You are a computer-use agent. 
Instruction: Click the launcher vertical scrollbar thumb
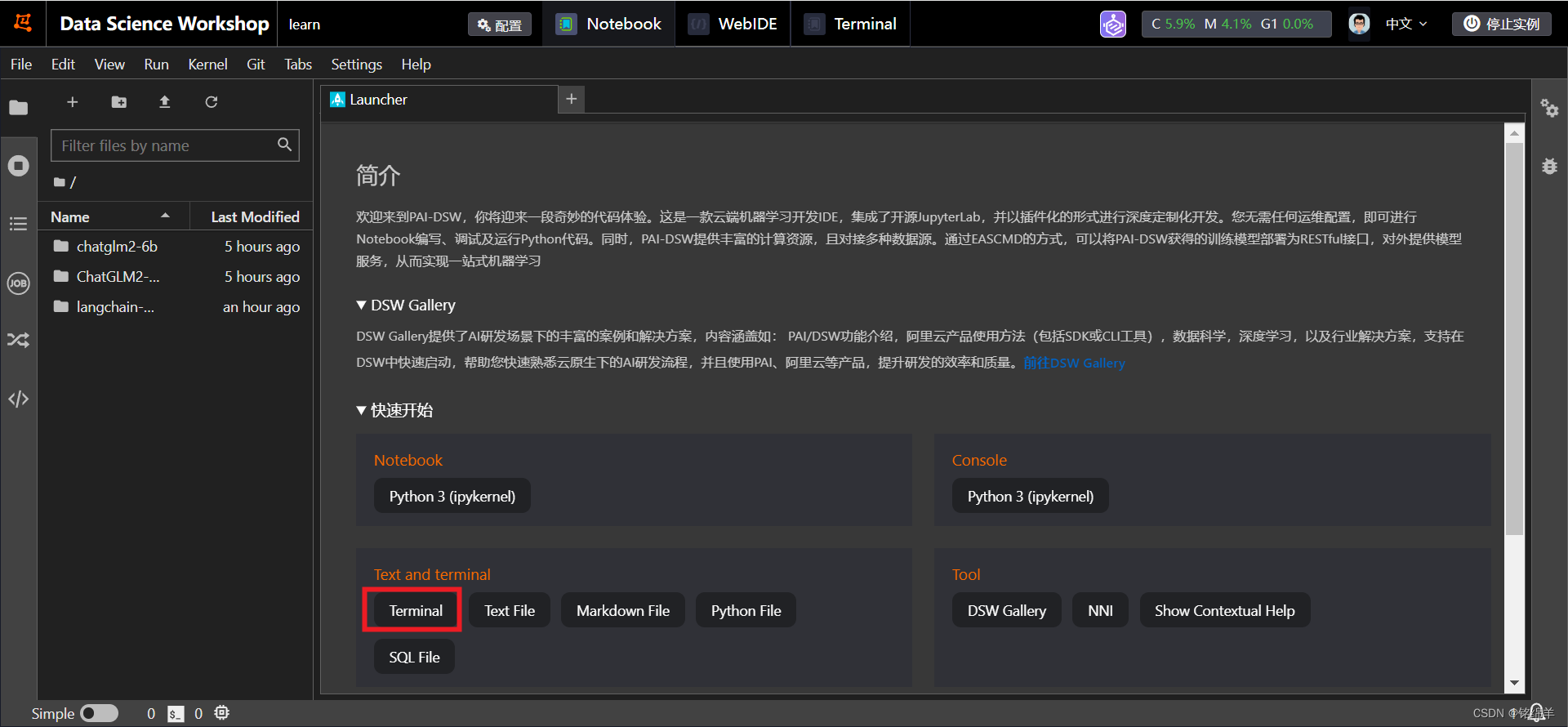[1514, 339]
